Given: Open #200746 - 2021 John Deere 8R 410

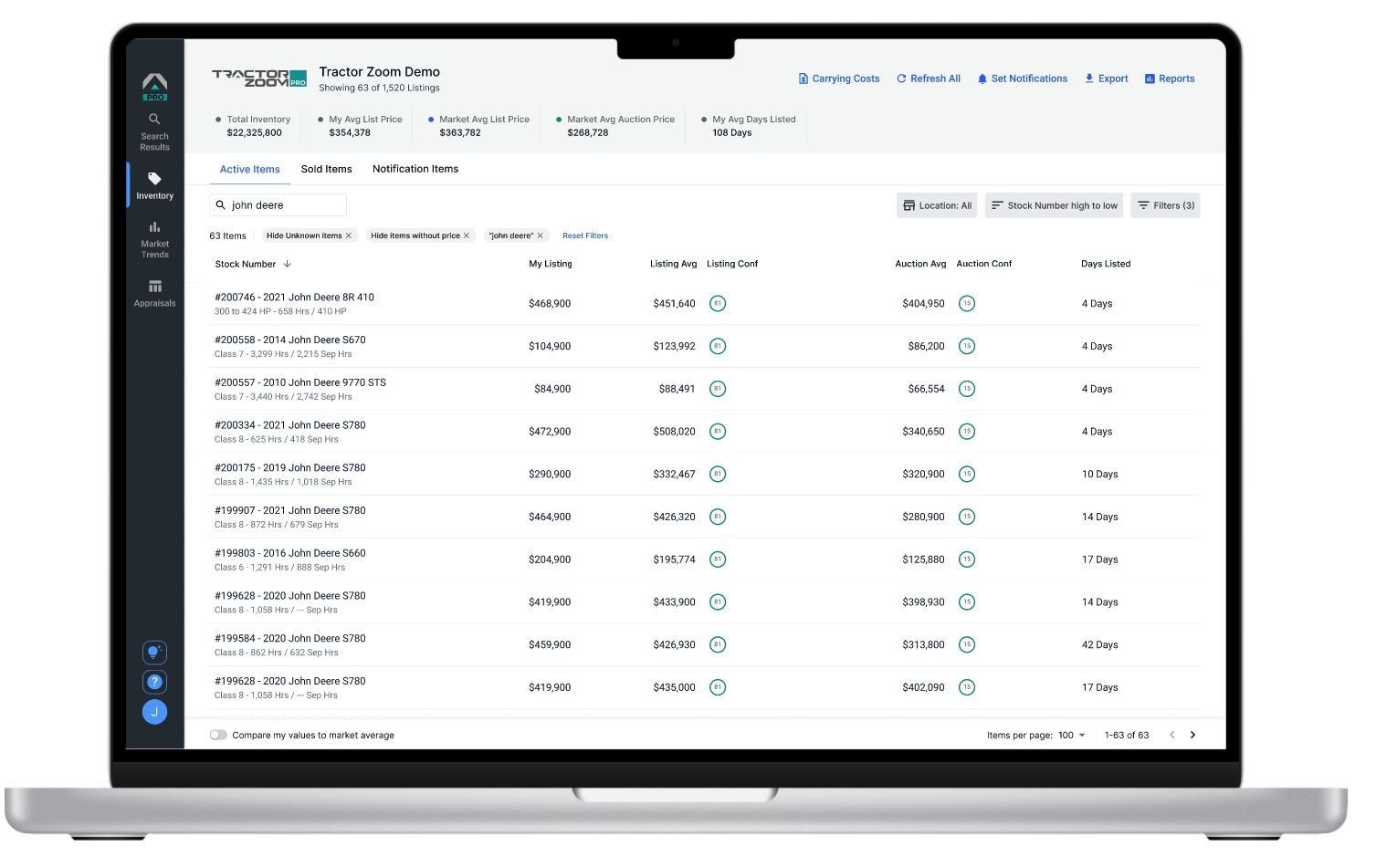Looking at the screenshot, I should point(294,298).
